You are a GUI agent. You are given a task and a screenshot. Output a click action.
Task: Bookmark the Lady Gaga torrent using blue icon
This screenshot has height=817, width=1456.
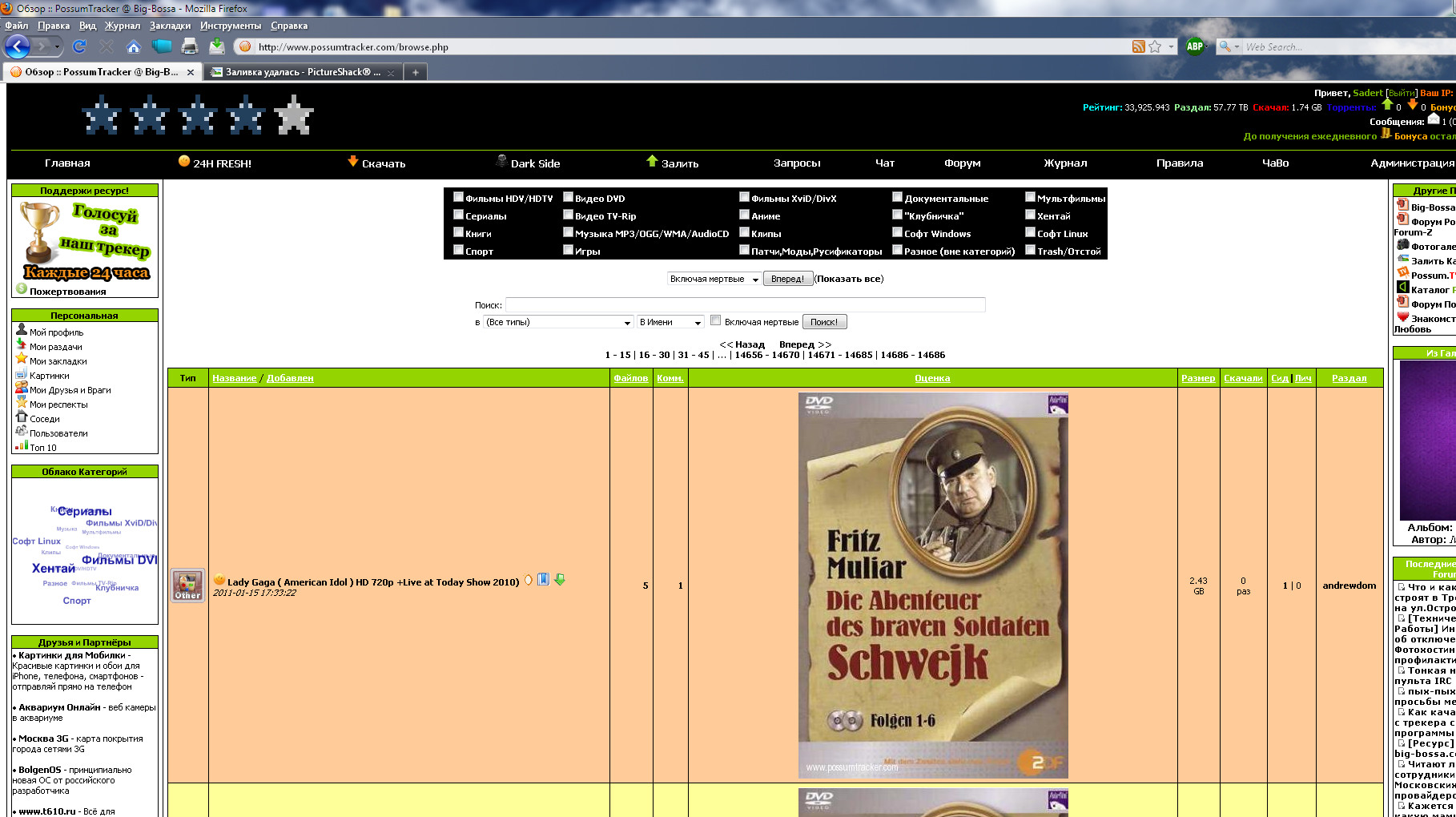(x=543, y=580)
